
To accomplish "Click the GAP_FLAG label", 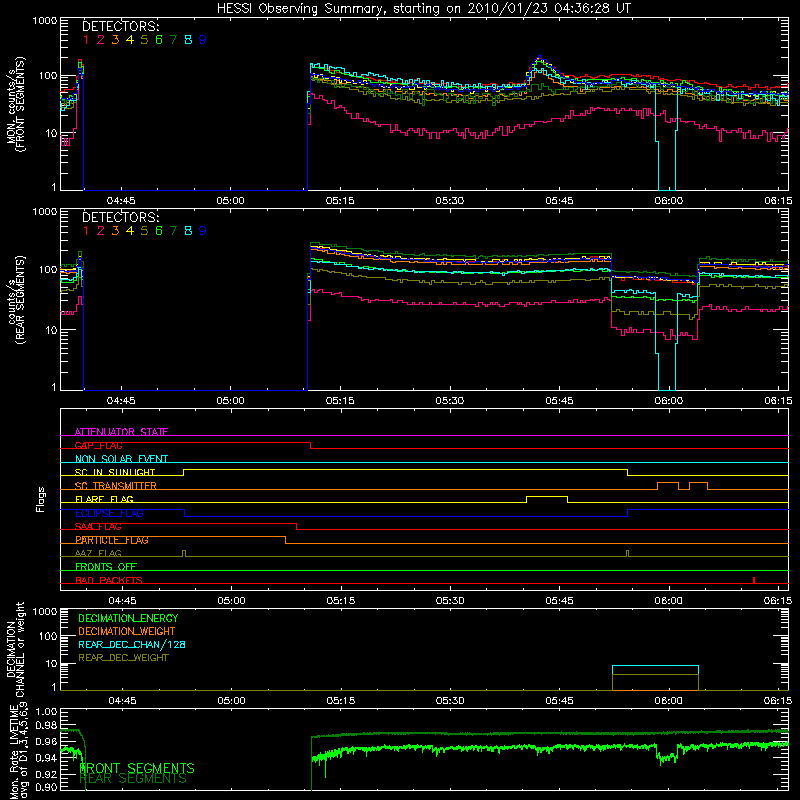I will 98,445.
